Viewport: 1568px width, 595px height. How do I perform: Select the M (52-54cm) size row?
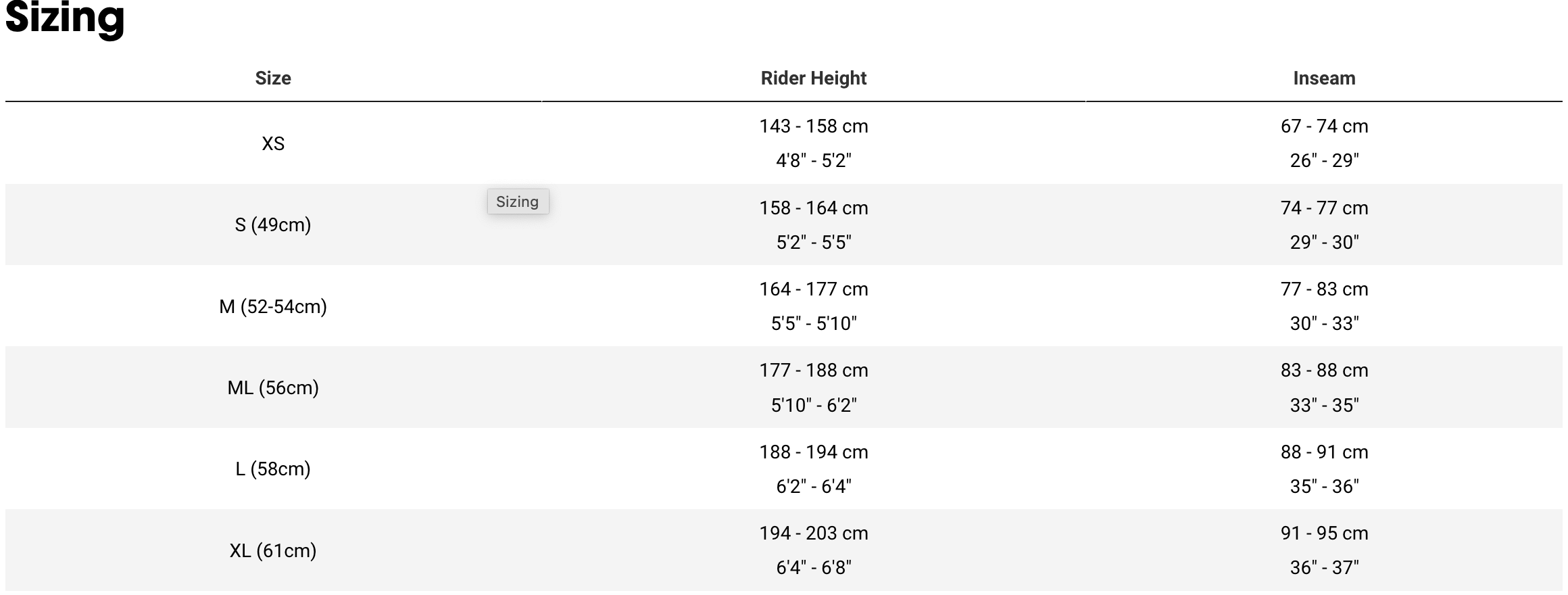point(784,306)
